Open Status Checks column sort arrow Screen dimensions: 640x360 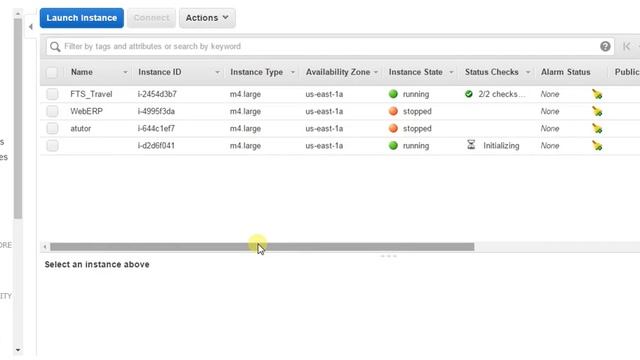pyautogui.click(x=528, y=73)
